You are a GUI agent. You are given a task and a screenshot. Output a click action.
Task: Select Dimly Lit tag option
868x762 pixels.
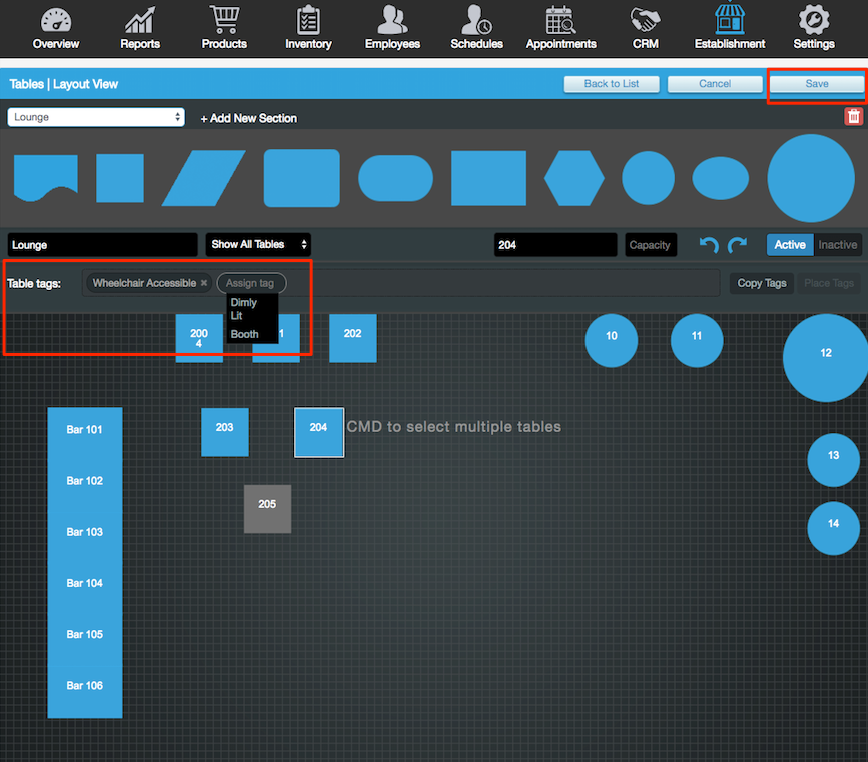(x=243, y=308)
